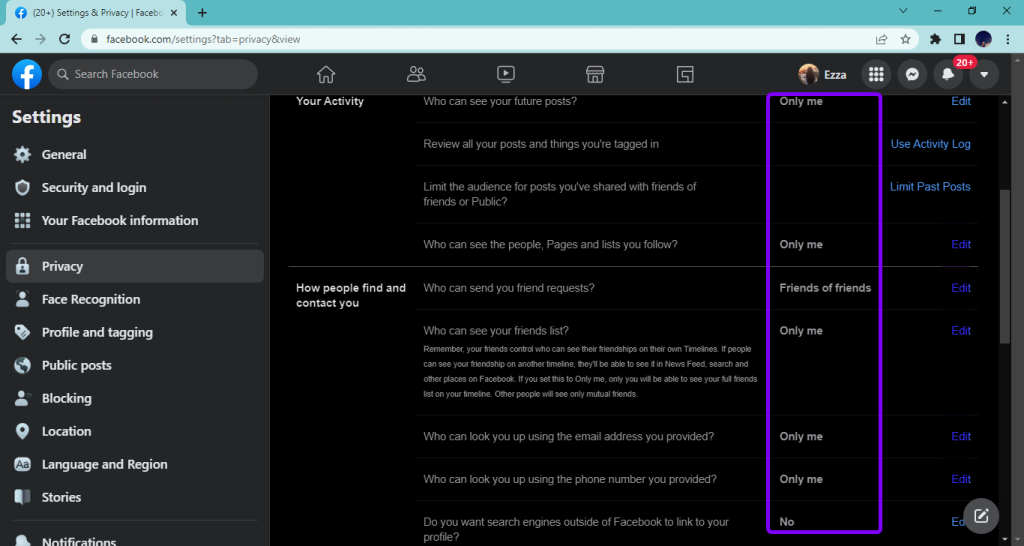
Task: Click the Limit Past Posts link
Action: tap(930, 186)
